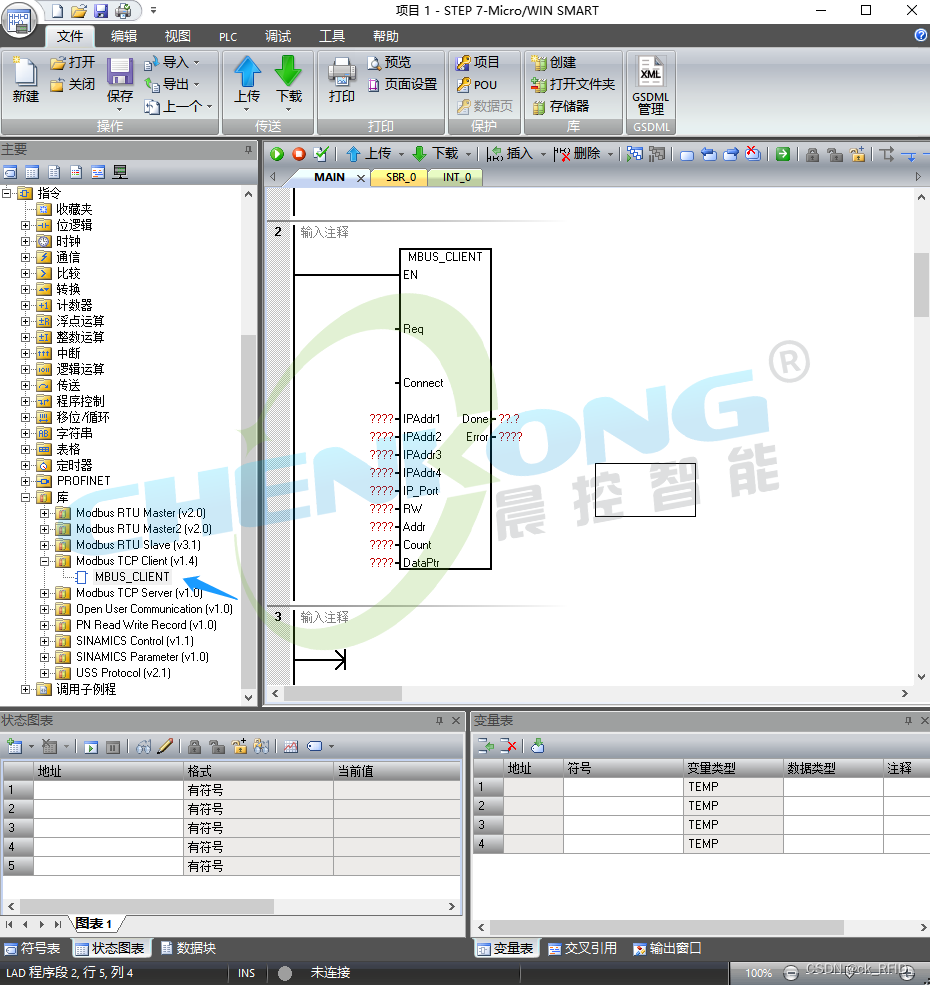Toggle pin on 主要 navigation panel

249,150
